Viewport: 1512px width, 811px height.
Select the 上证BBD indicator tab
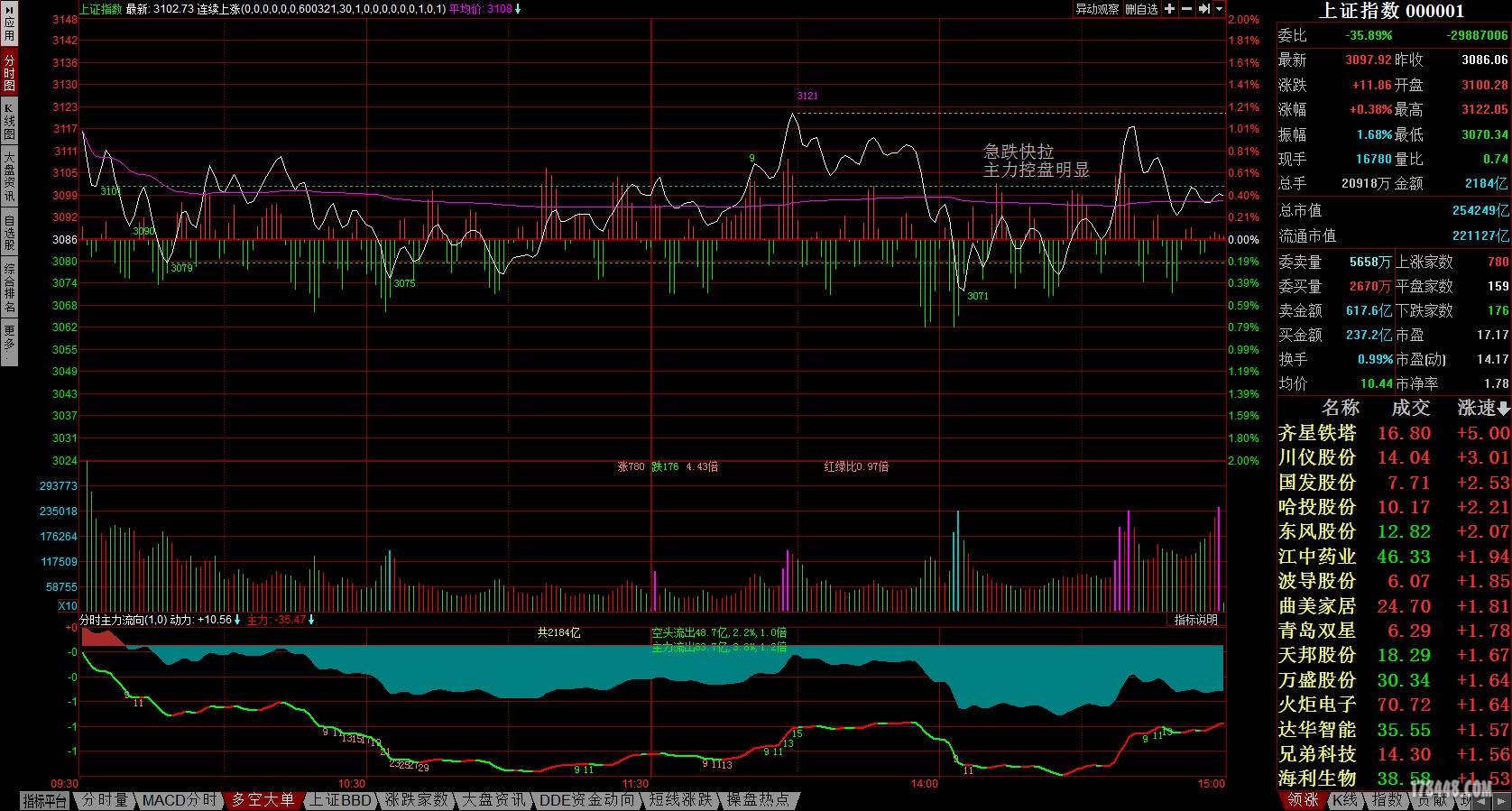340,800
